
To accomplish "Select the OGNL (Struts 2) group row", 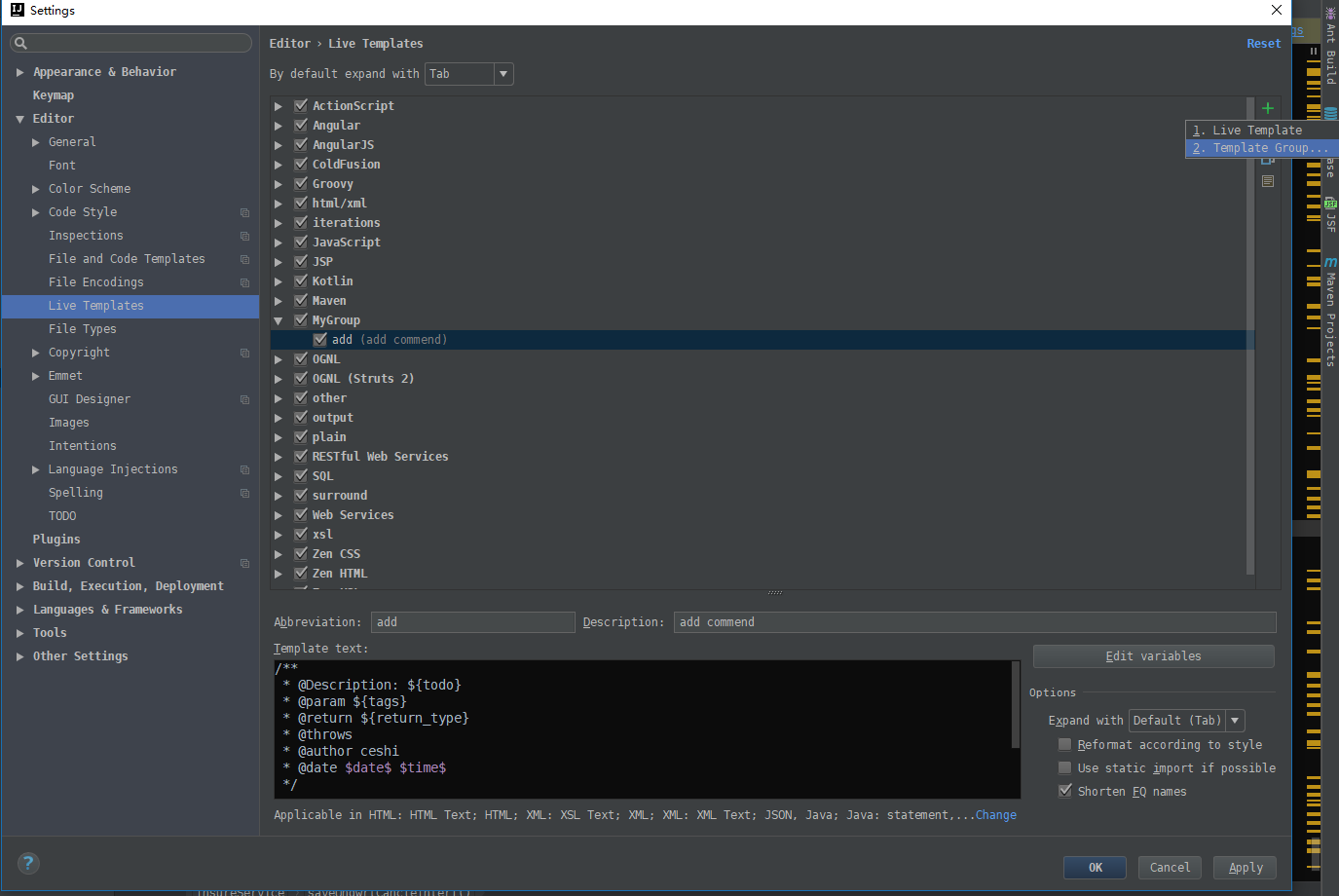I will [762, 379].
